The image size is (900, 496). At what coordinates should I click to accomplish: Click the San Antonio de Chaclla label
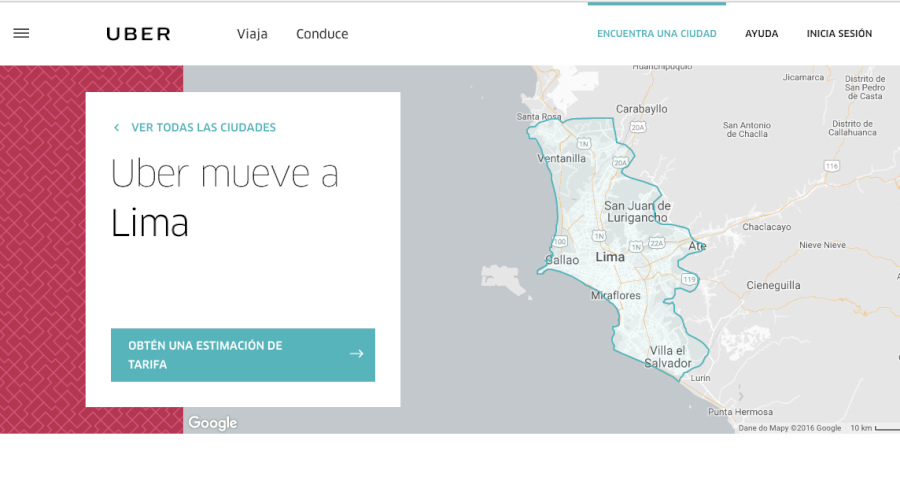coord(747,129)
